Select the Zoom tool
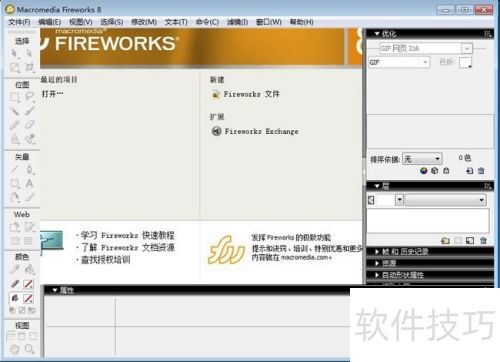The width and height of the screenshot is (500, 362). [29, 349]
